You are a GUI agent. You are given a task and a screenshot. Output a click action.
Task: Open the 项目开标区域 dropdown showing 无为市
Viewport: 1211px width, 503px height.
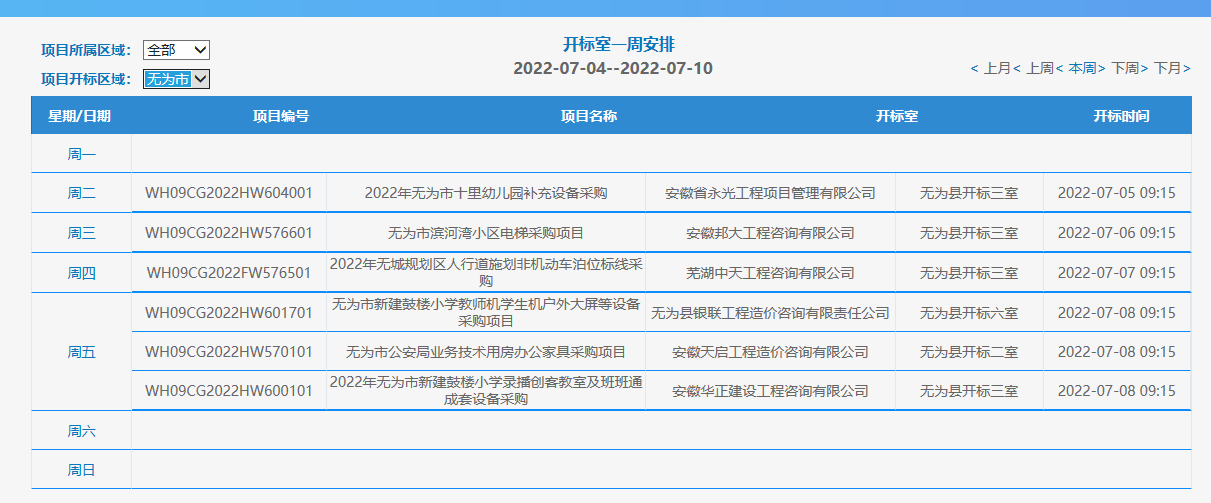176,79
